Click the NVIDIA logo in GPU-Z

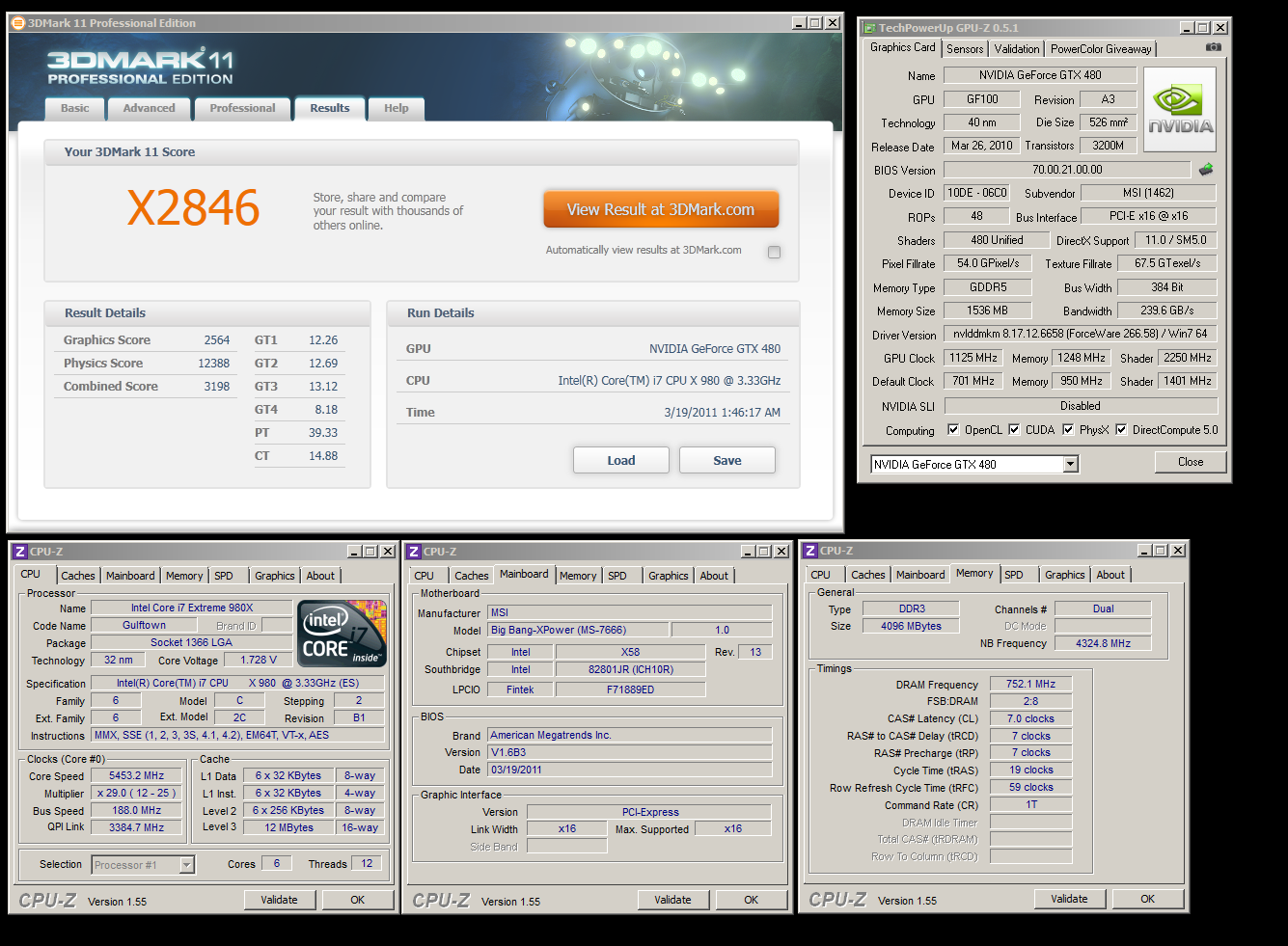click(1180, 110)
